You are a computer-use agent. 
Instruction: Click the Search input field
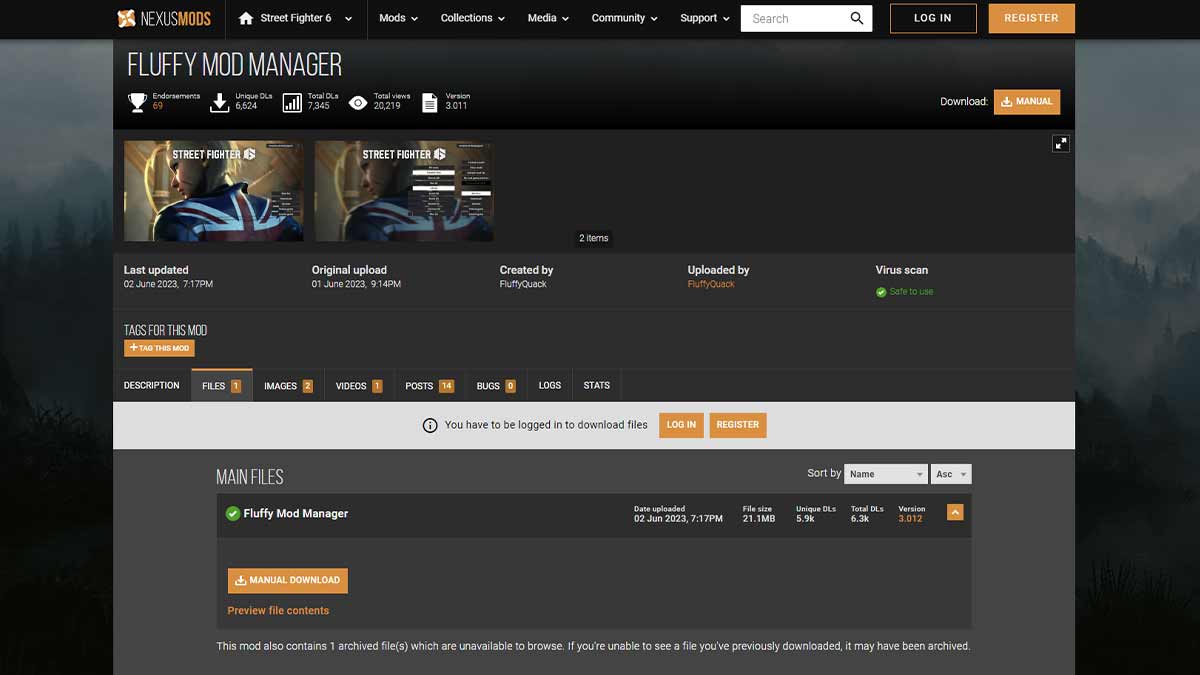pyautogui.click(x=794, y=18)
